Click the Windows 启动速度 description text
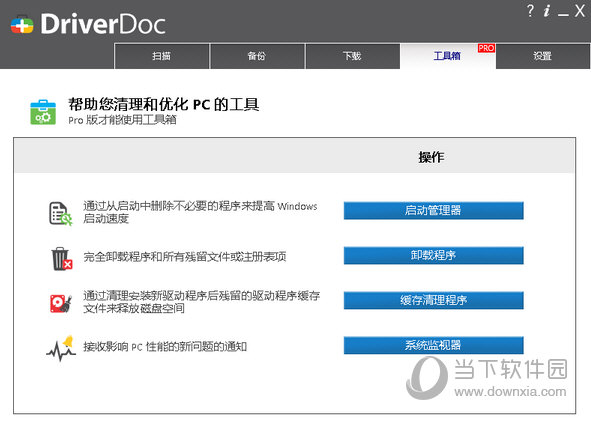 pyautogui.click(x=200, y=212)
